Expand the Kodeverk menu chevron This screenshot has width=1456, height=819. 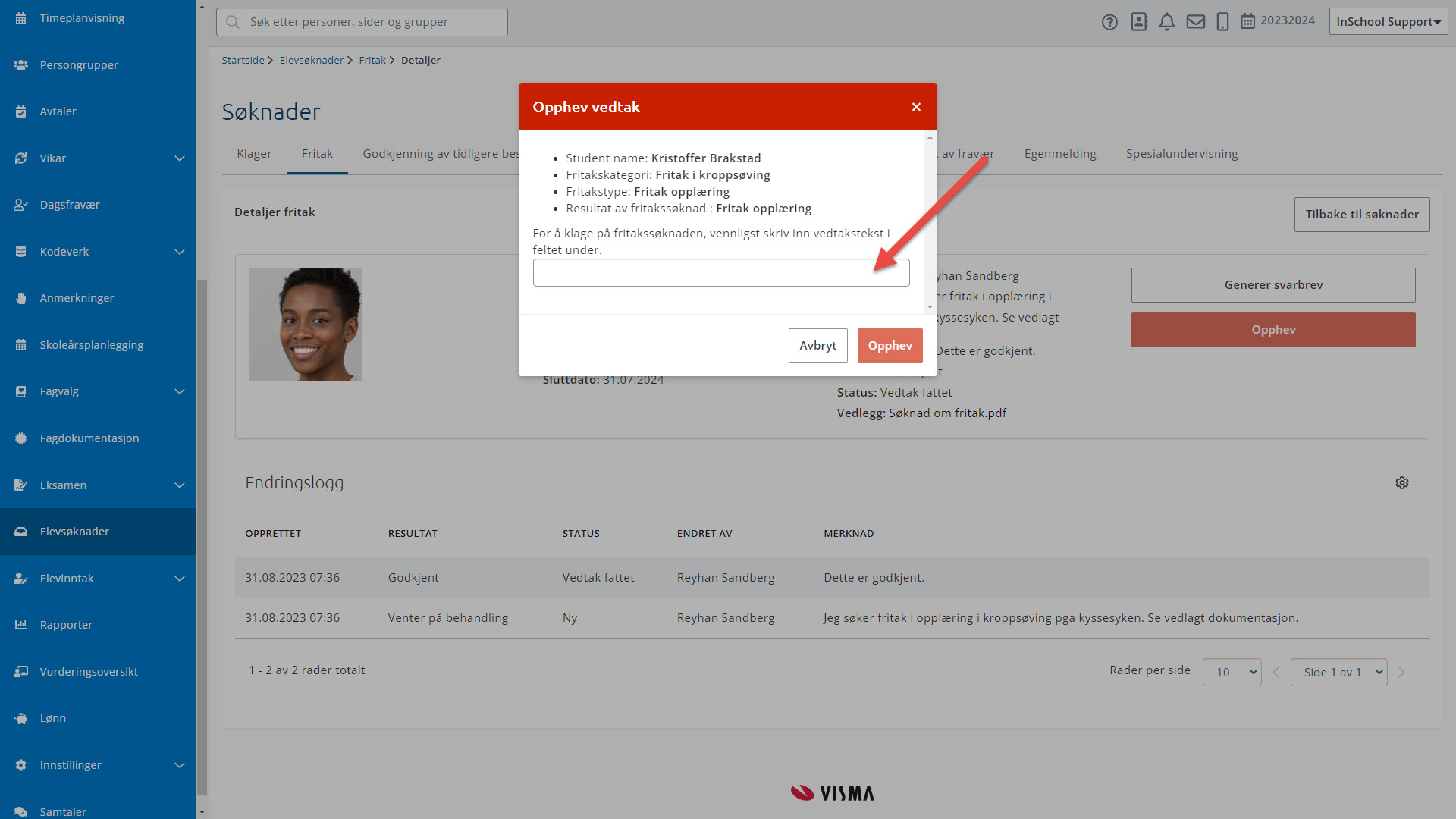coord(180,252)
